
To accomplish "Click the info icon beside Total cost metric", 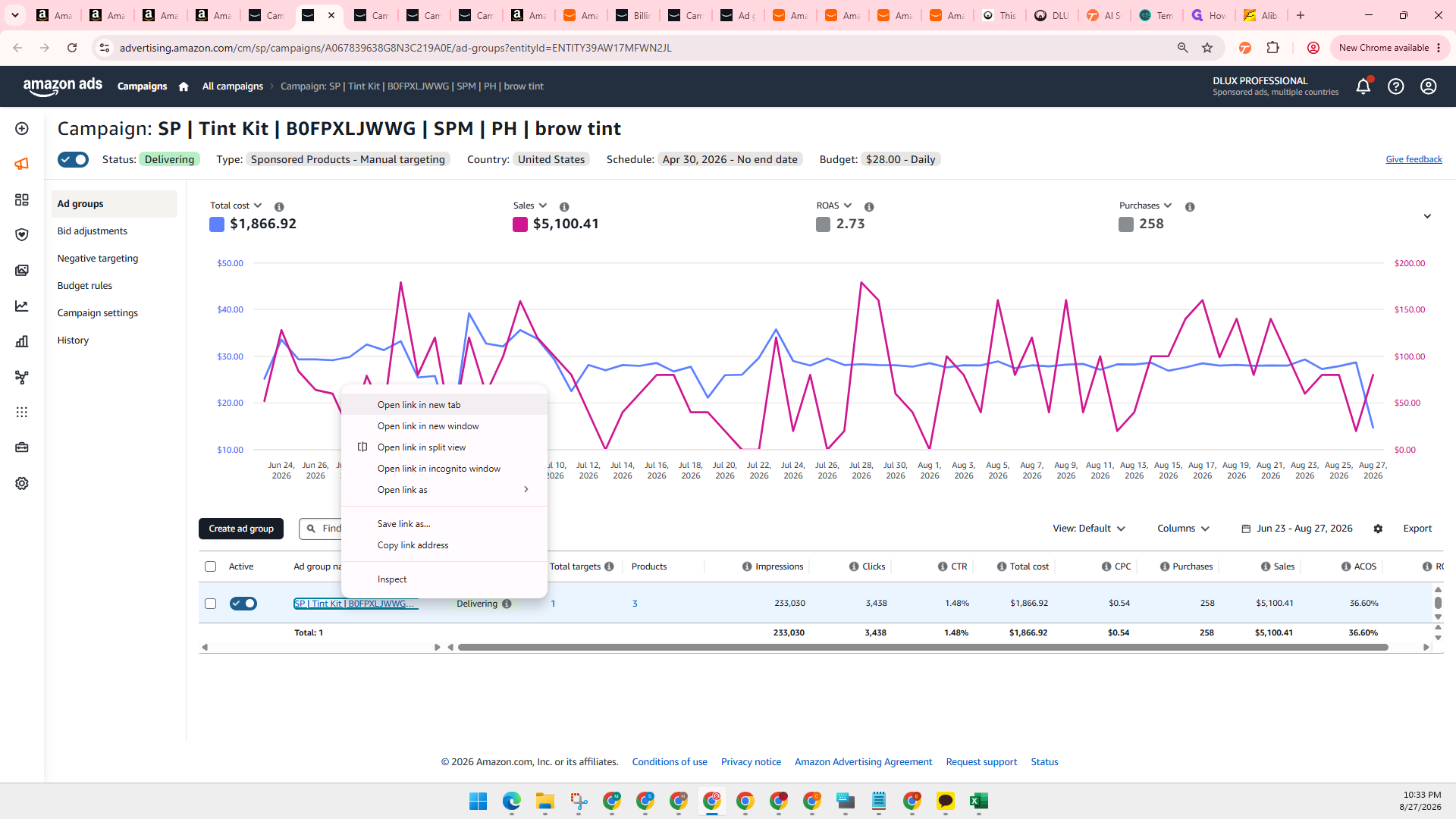I will 279,206.
